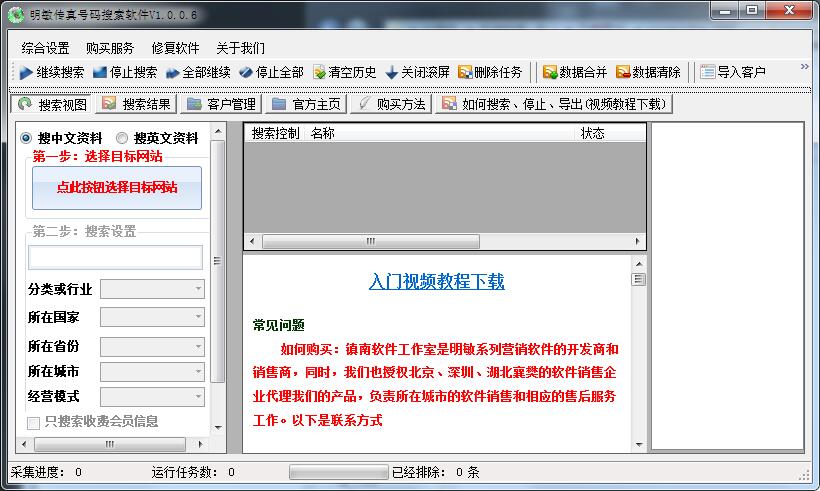Screen dimensions: 820x491
Task: Open the 入门视频教程下载 link
Action: [436, 282]
